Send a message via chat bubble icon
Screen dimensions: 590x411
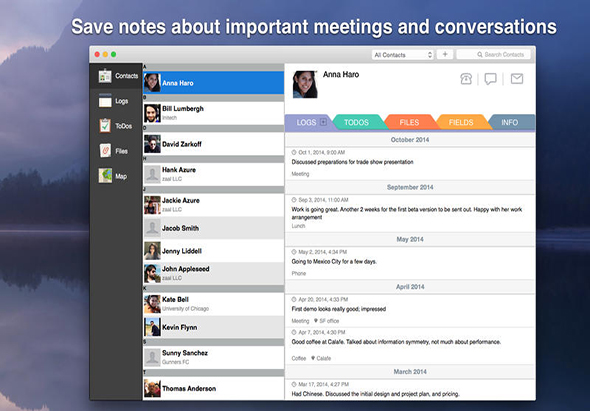(490, 79)
